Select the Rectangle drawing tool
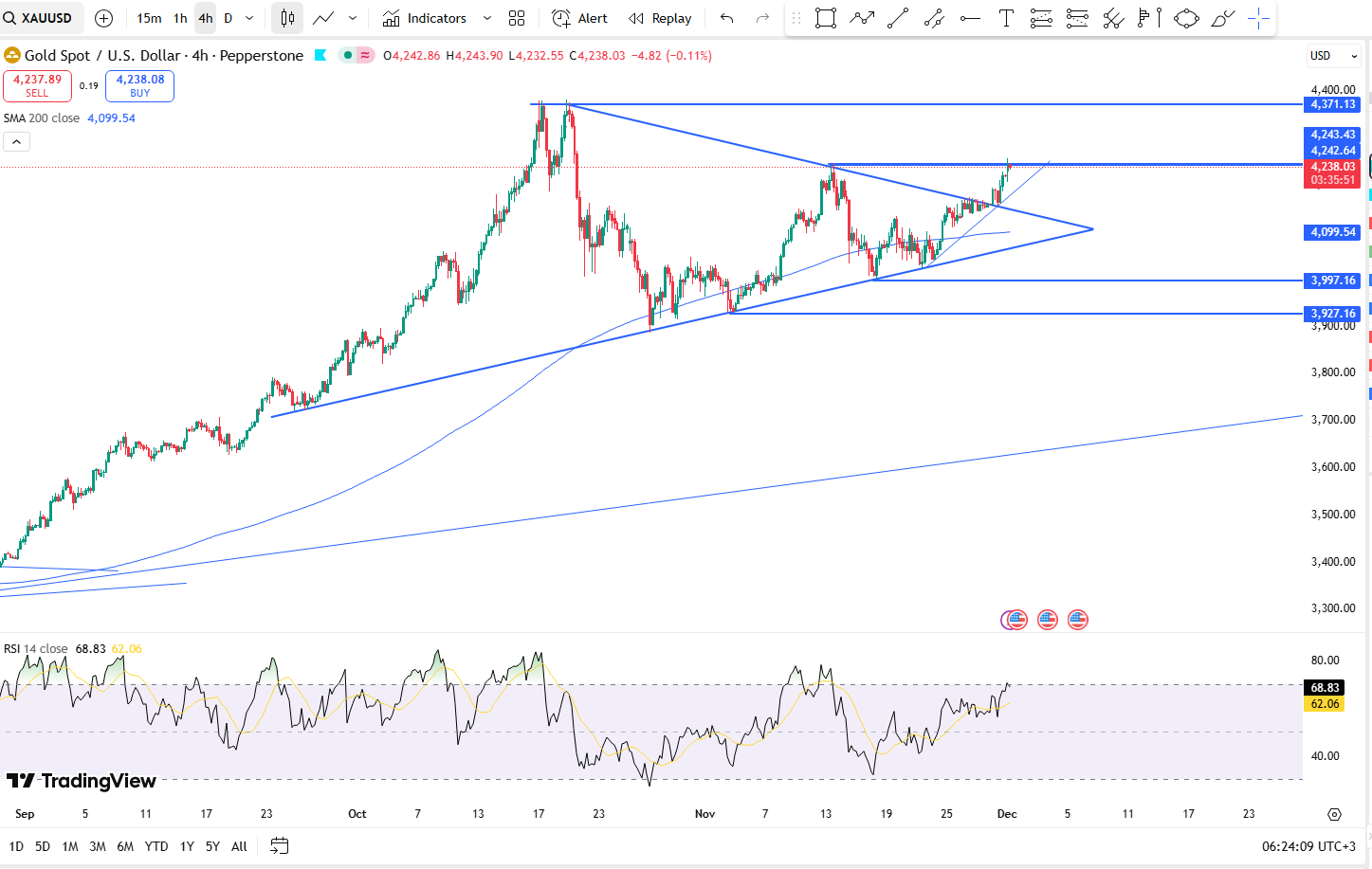This screenshot has height=869, width=1372. pos(825,18)
